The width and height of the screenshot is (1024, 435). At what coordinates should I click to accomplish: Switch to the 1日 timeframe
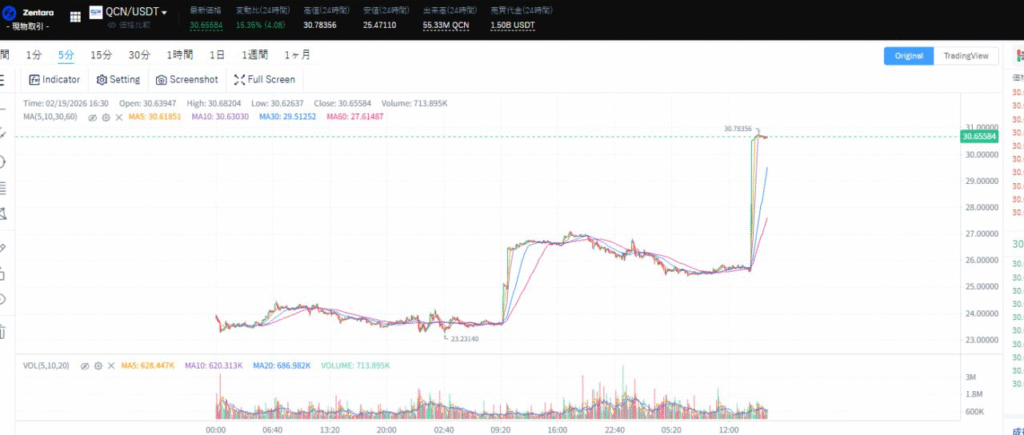[217, 55]
